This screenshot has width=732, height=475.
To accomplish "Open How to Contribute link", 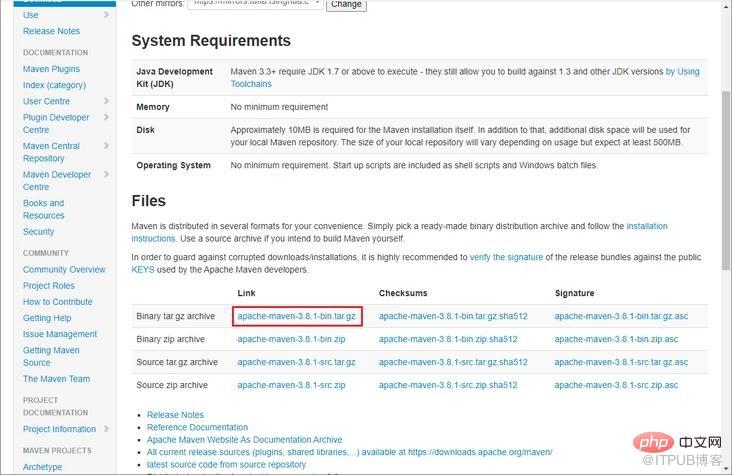I will pos(57,302).
